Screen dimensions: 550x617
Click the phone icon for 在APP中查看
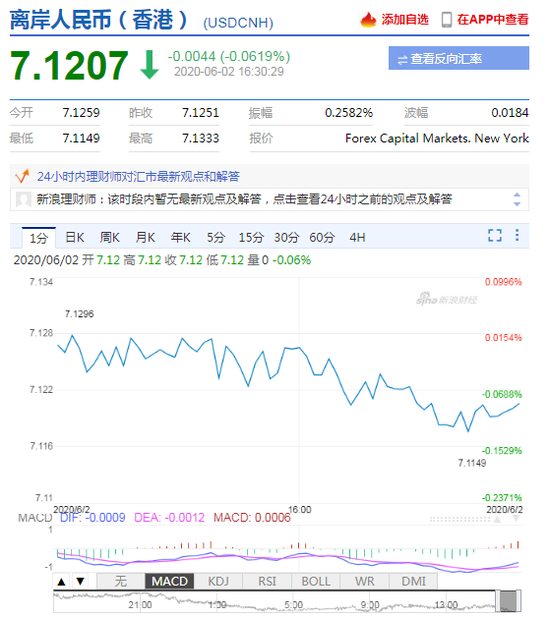click(x=447, y=20)
